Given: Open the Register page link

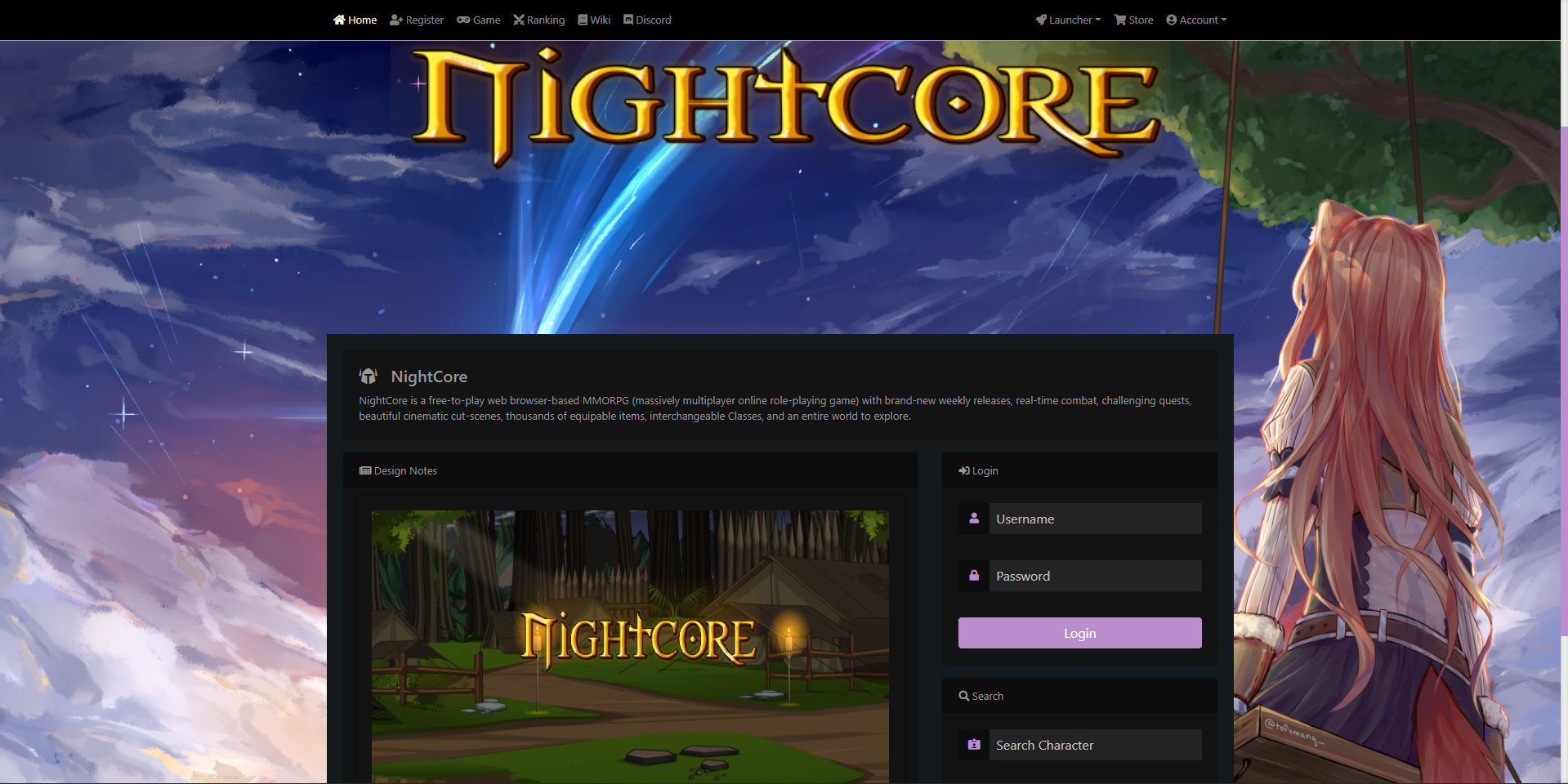Looking at the screenshot, I should (417, 20).
